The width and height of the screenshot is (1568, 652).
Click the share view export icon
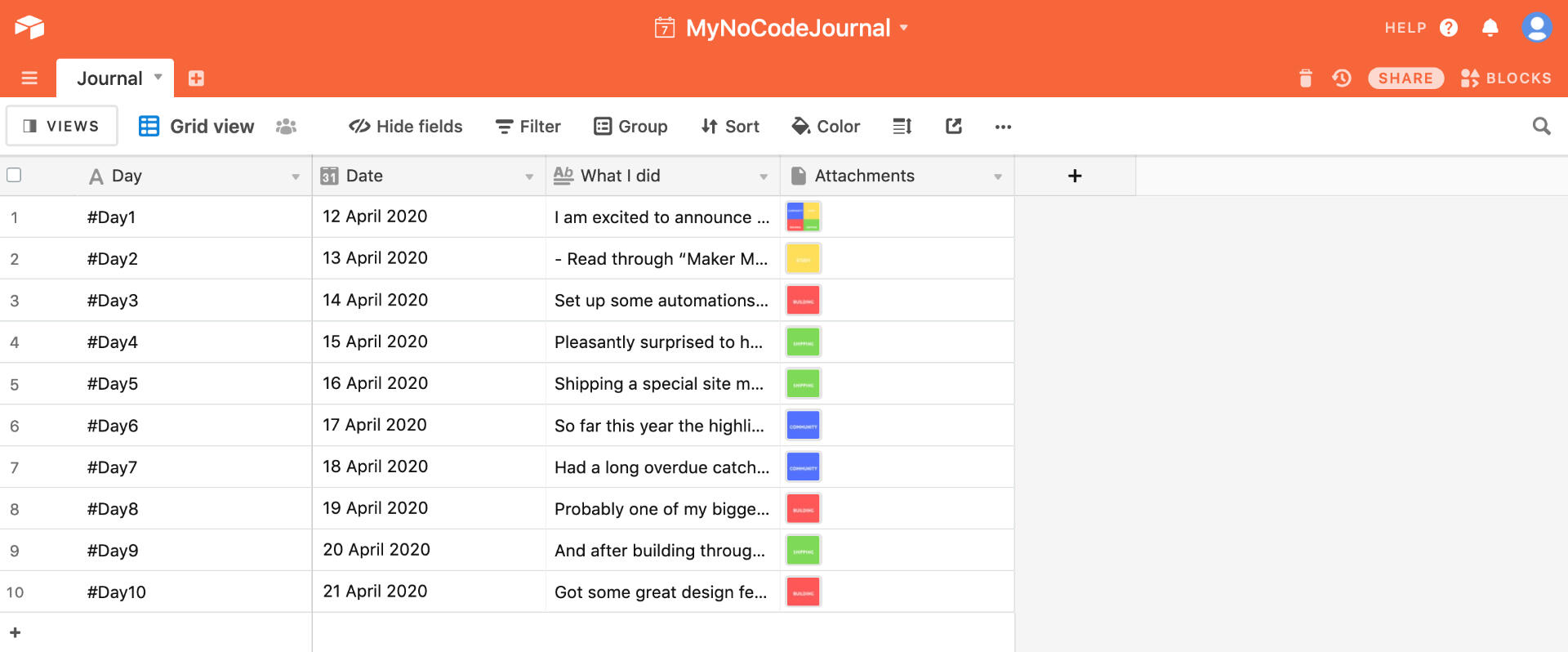953,126
